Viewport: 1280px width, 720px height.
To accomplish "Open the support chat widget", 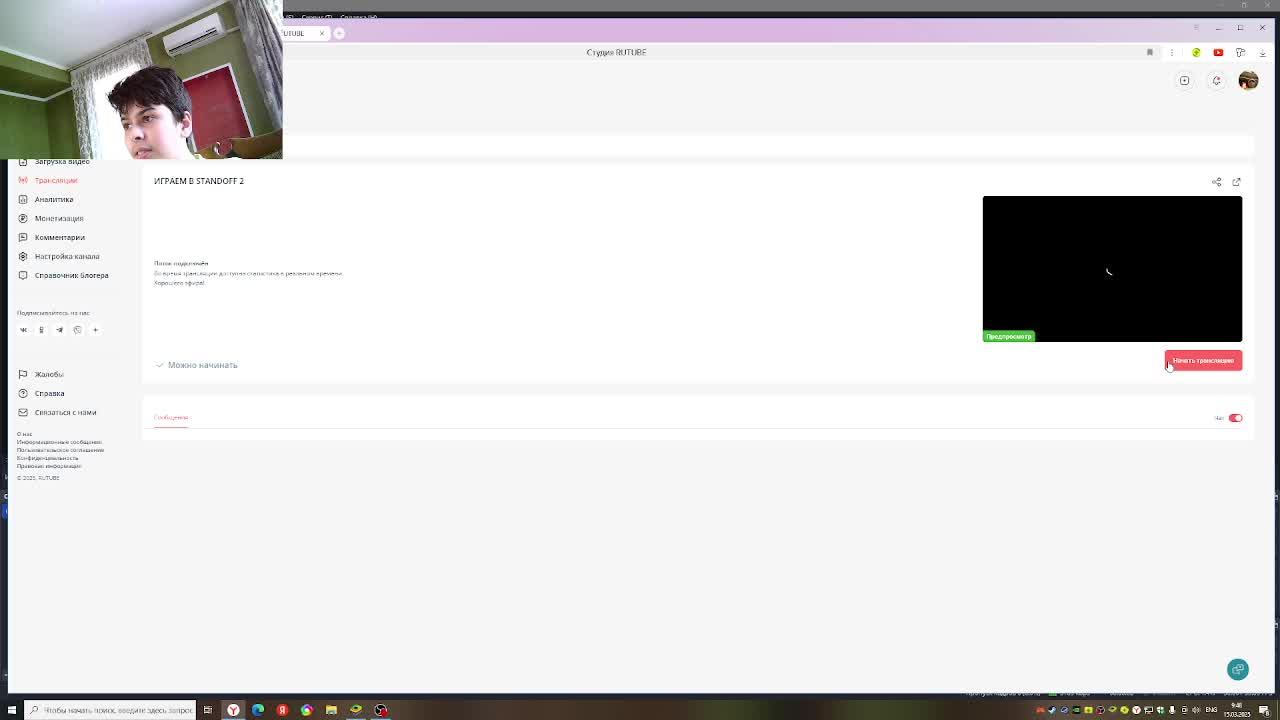I will tap(1238, 669).
